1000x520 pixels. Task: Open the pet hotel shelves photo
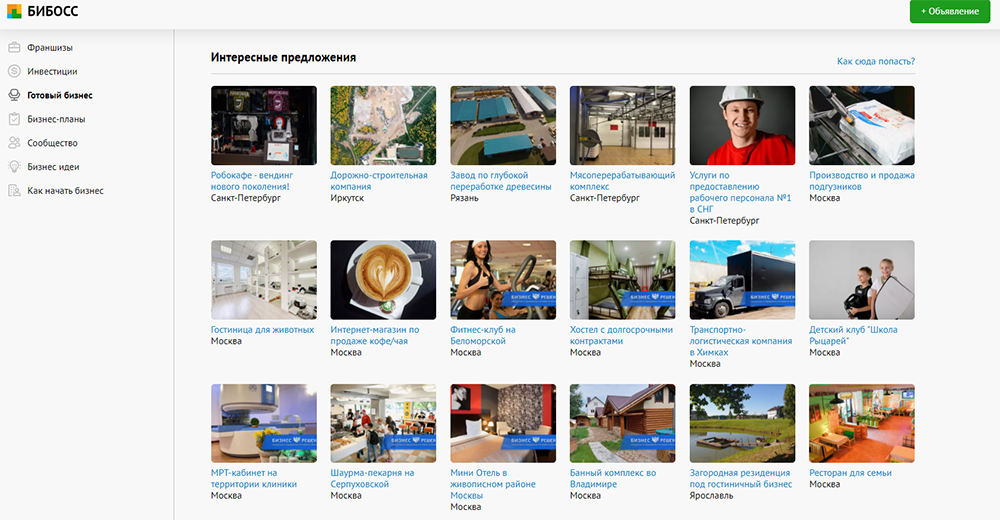264,280
